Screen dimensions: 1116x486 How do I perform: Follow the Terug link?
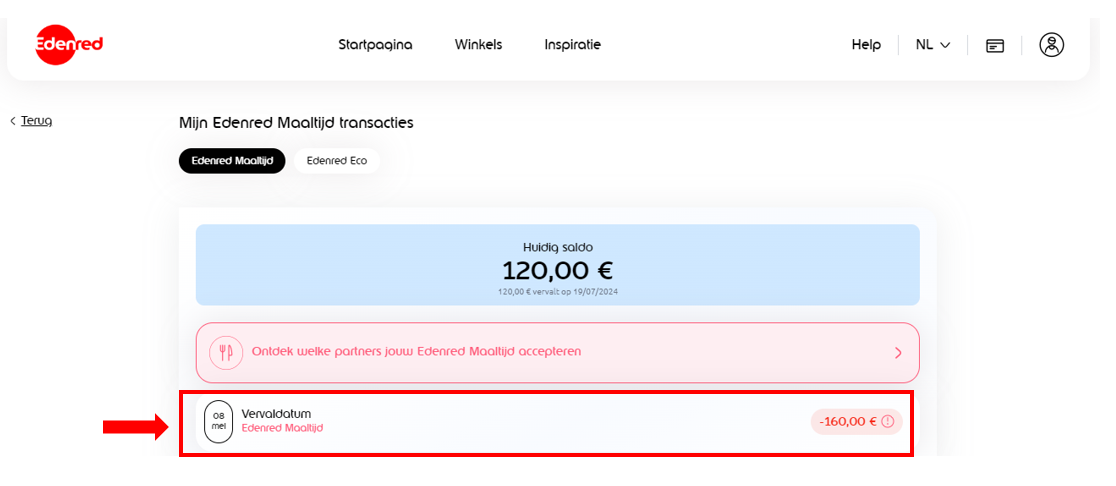pos(36,121)
